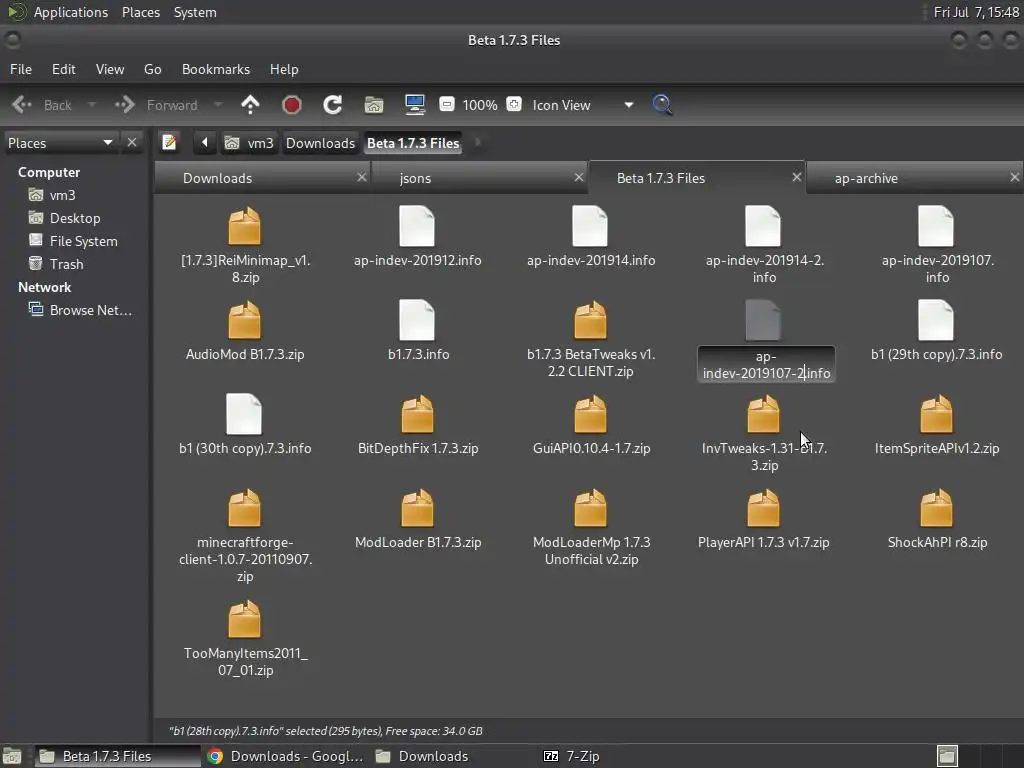
Task: Close the jsons tab
Action: (579, 177)
